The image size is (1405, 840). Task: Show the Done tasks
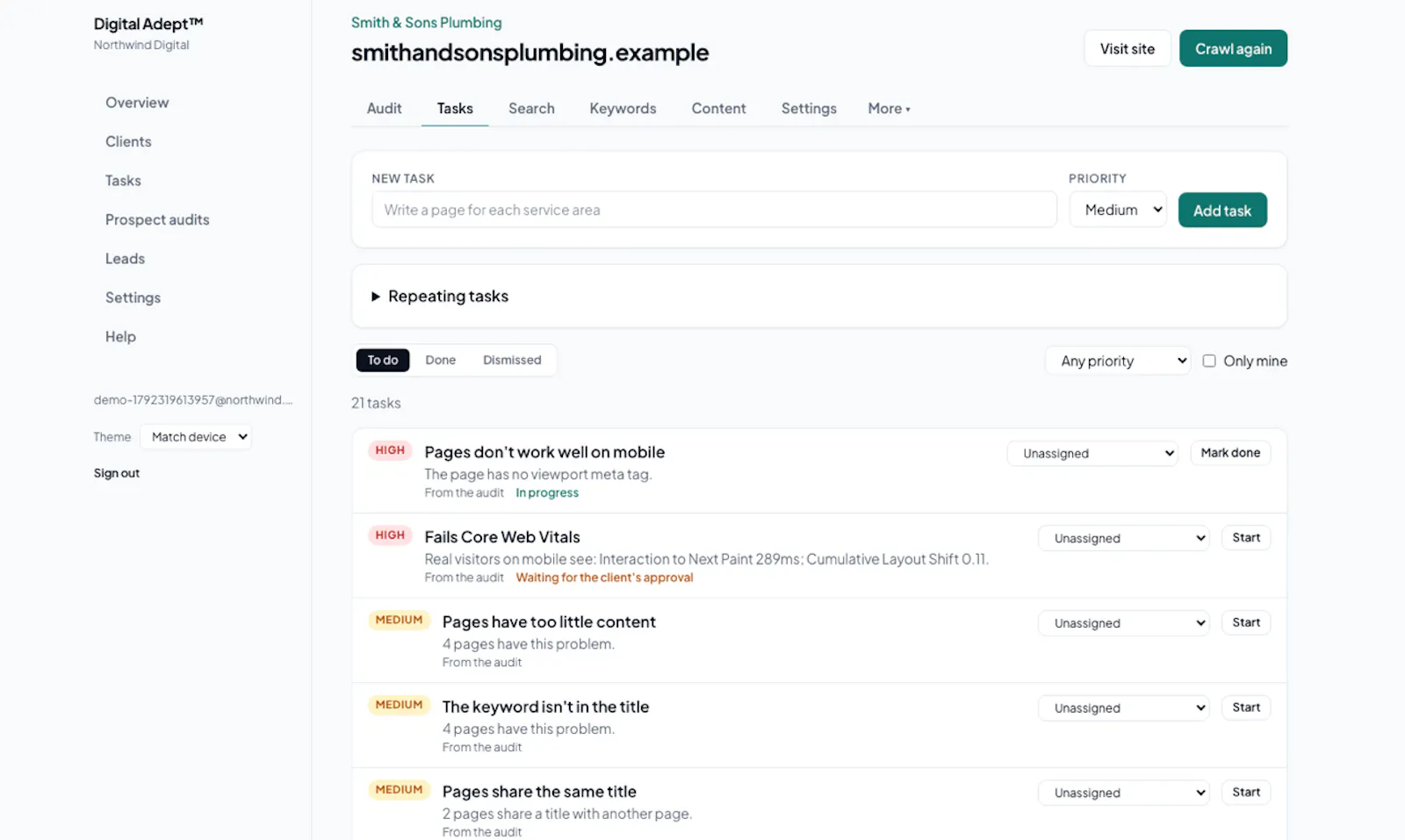click(x=441, y=360)
